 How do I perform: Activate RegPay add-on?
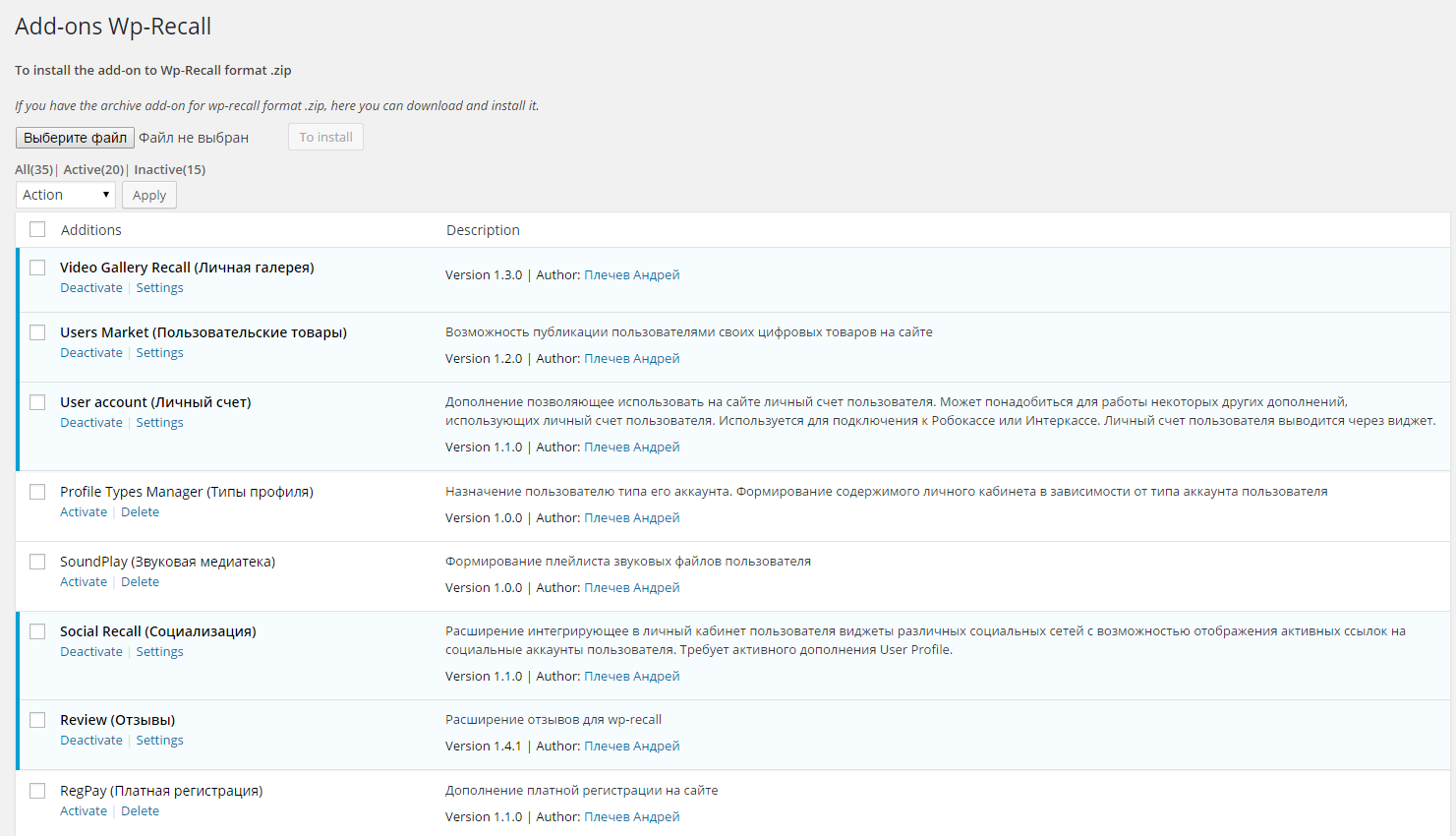[84, 811]
